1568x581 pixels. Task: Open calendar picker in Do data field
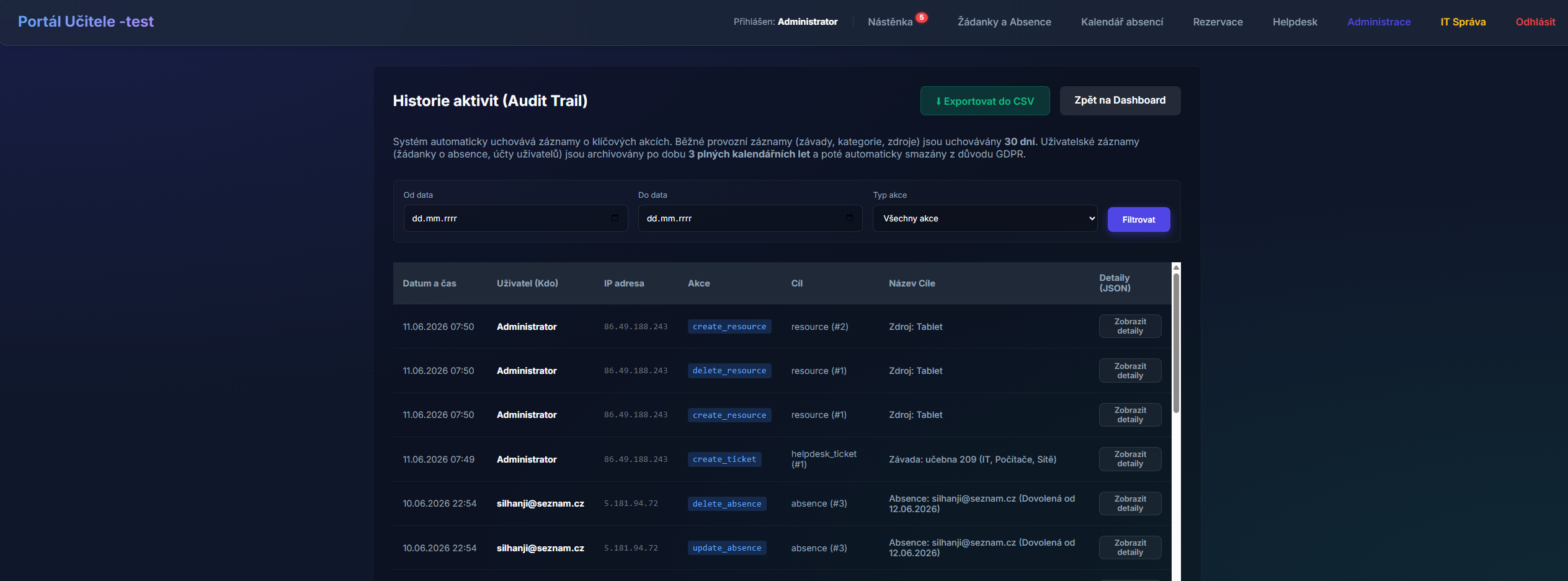849,218
